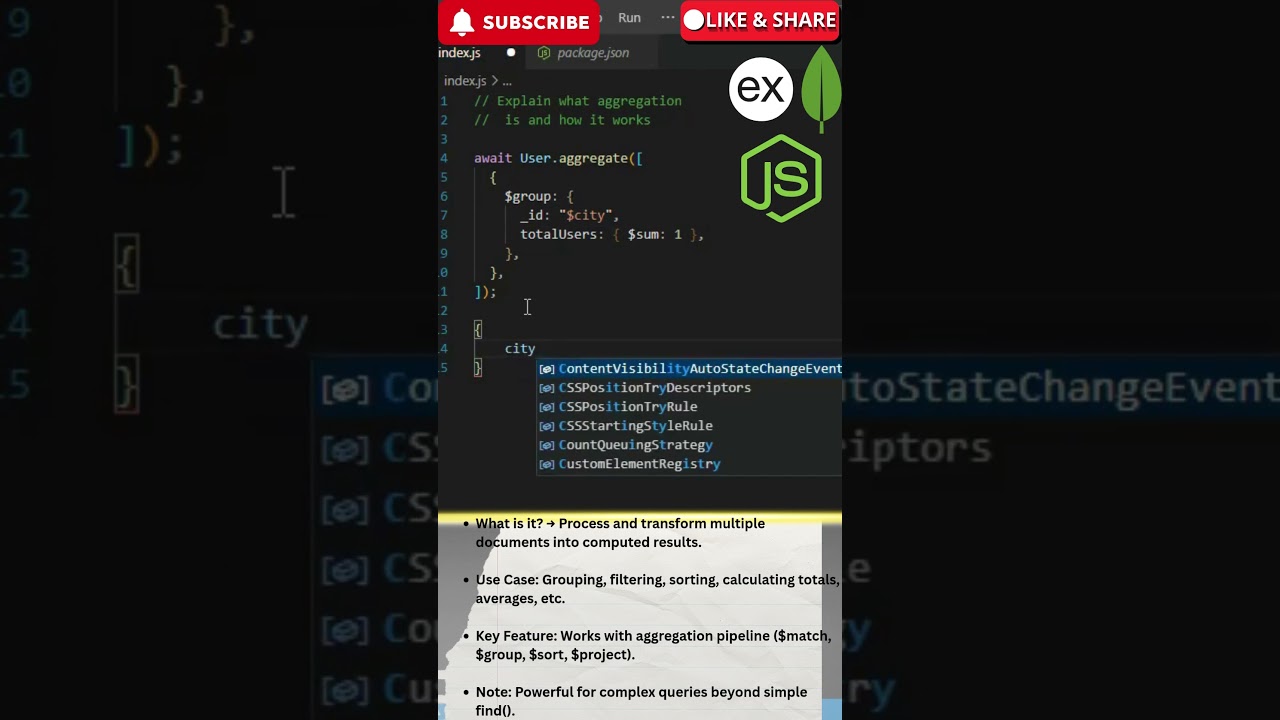
Task: Click index.js in the breadcrumb path
Action: (x=465, y=81)
